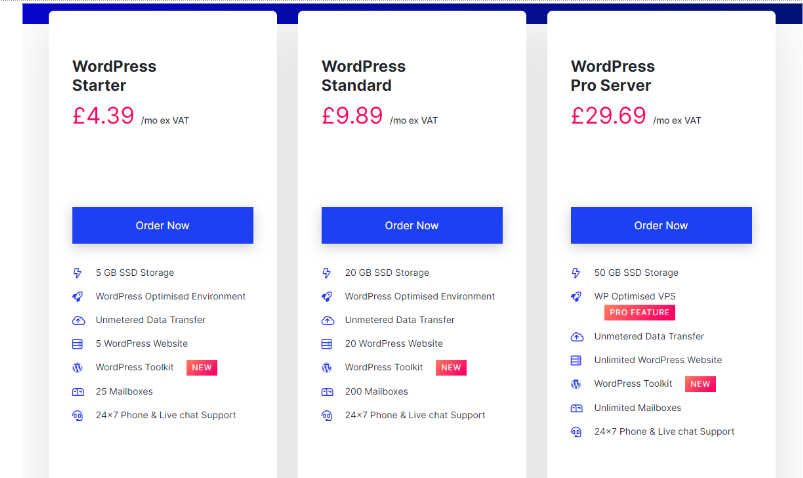Click Unlimited Mailboxes feature text

click(x=638, y=408)
